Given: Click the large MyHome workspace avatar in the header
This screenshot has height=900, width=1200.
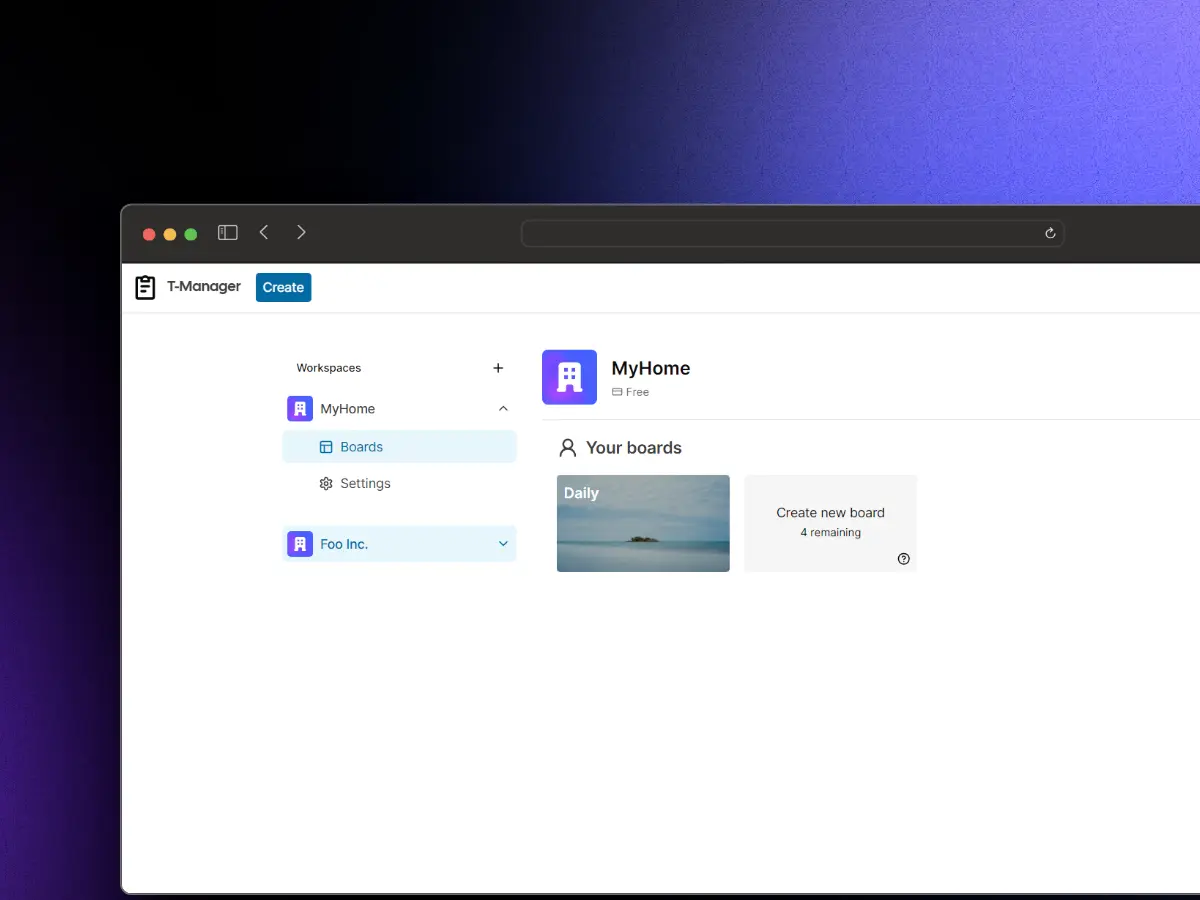Looking at the screenshot, I should (x=569, y=377).
